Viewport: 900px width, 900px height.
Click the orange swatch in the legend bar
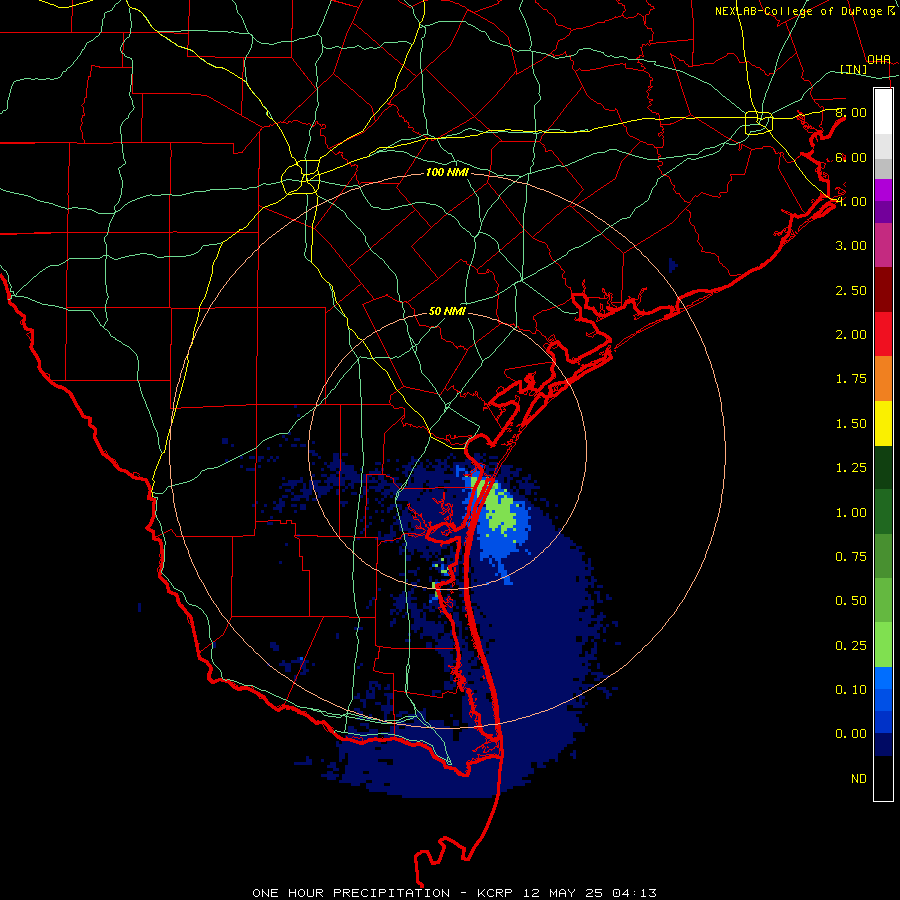883,378
